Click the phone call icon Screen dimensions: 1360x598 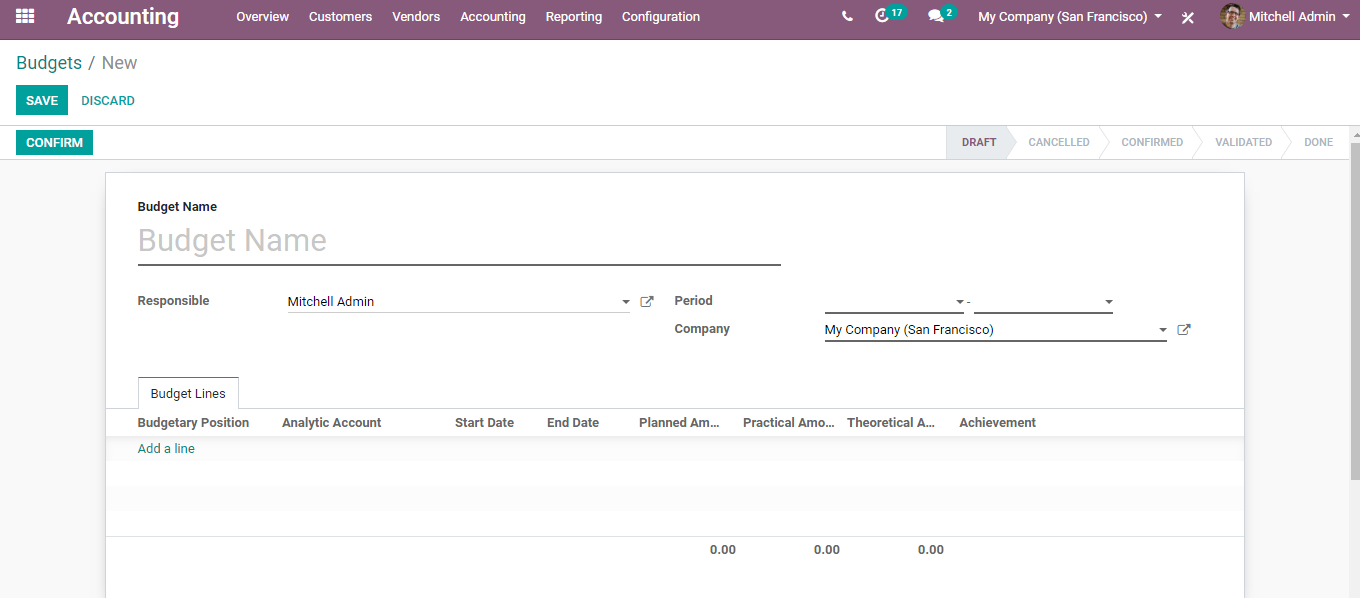pyautogui.click(x=847, y=17)
